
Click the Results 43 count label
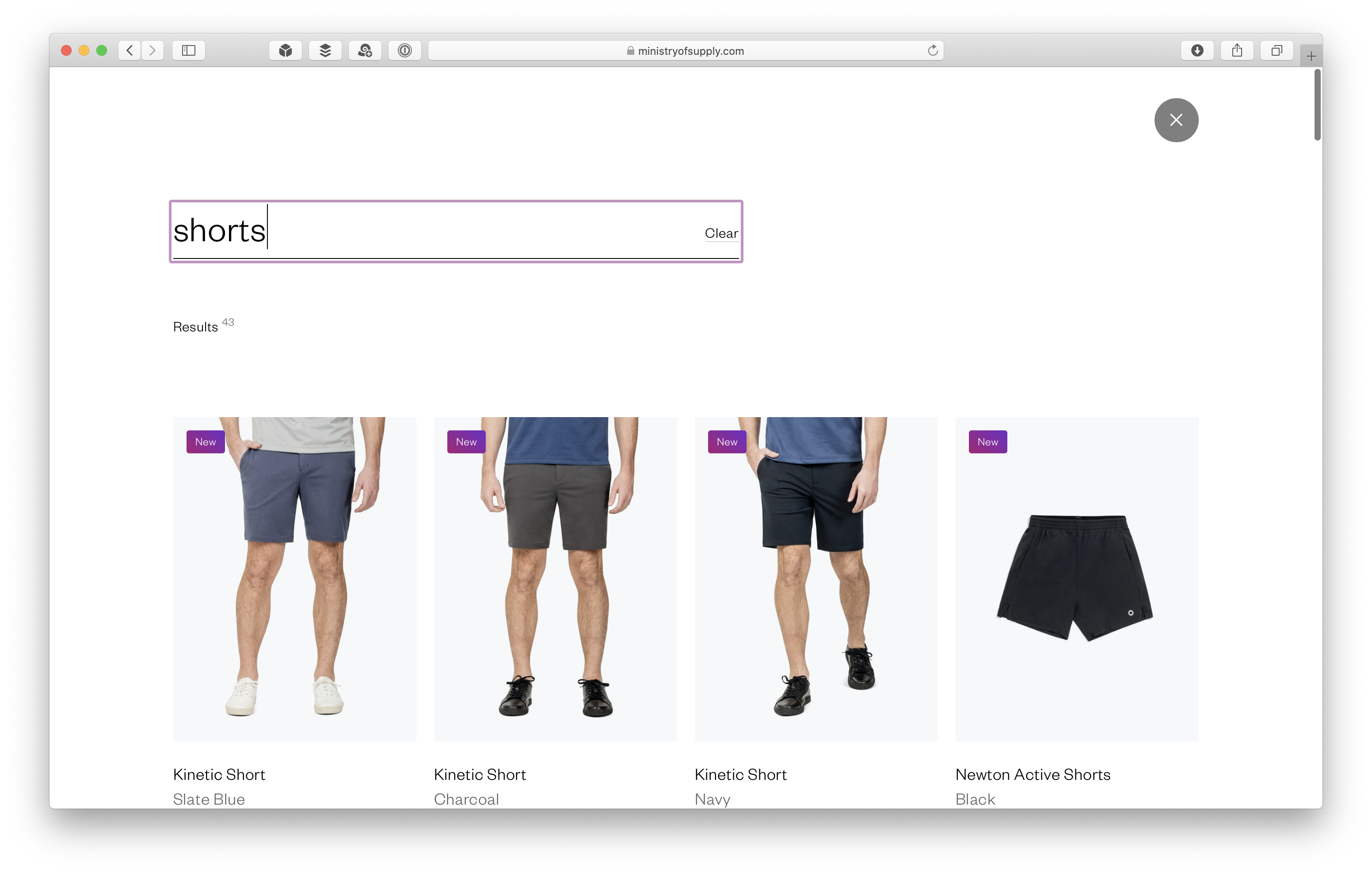[x=203, y=325]
